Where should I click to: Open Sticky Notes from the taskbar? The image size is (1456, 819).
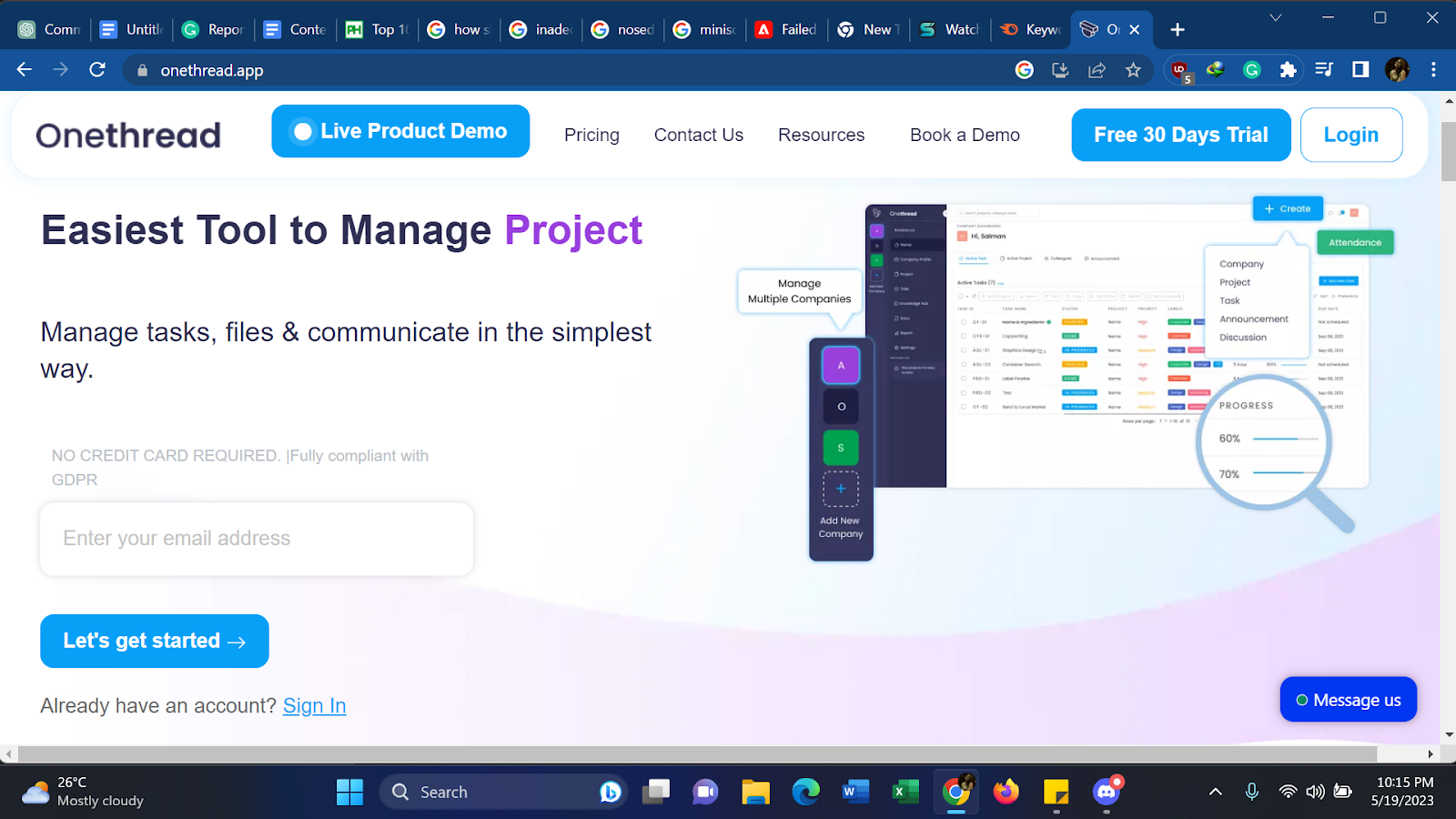coord(1056,792)
